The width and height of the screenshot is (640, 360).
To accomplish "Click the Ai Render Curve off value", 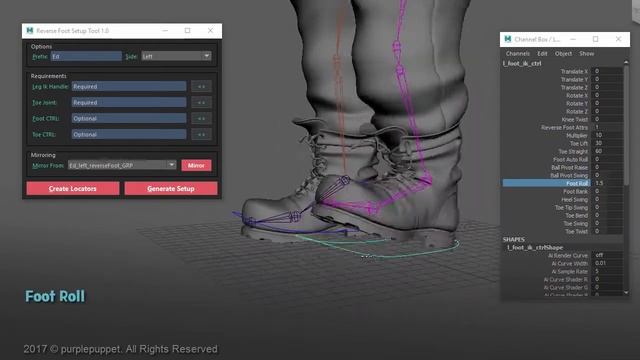I will coord(607,255).
